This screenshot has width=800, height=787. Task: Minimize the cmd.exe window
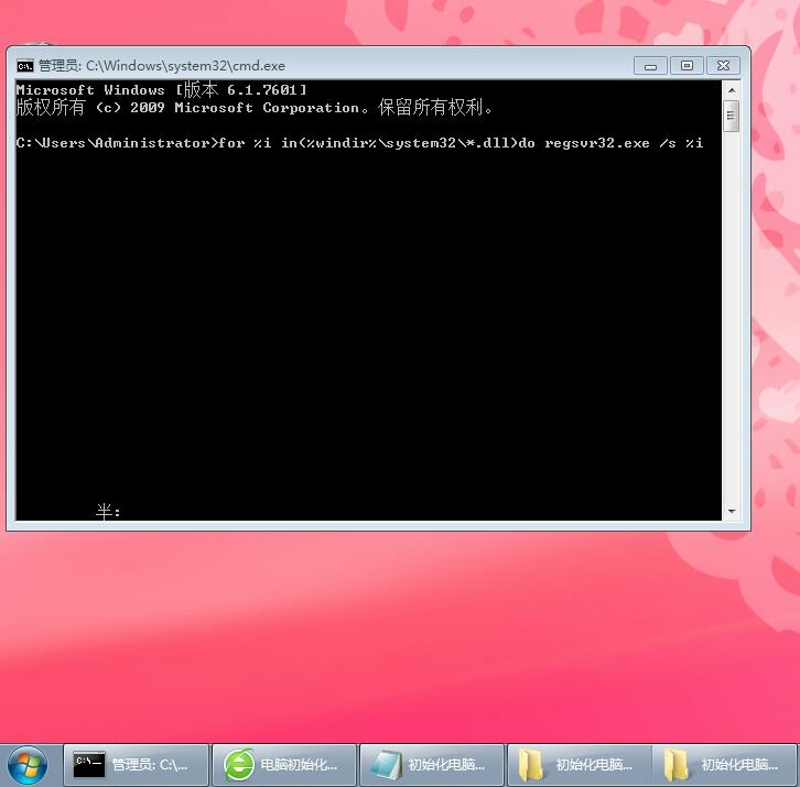pyautogui.click(x=650, y=66)
